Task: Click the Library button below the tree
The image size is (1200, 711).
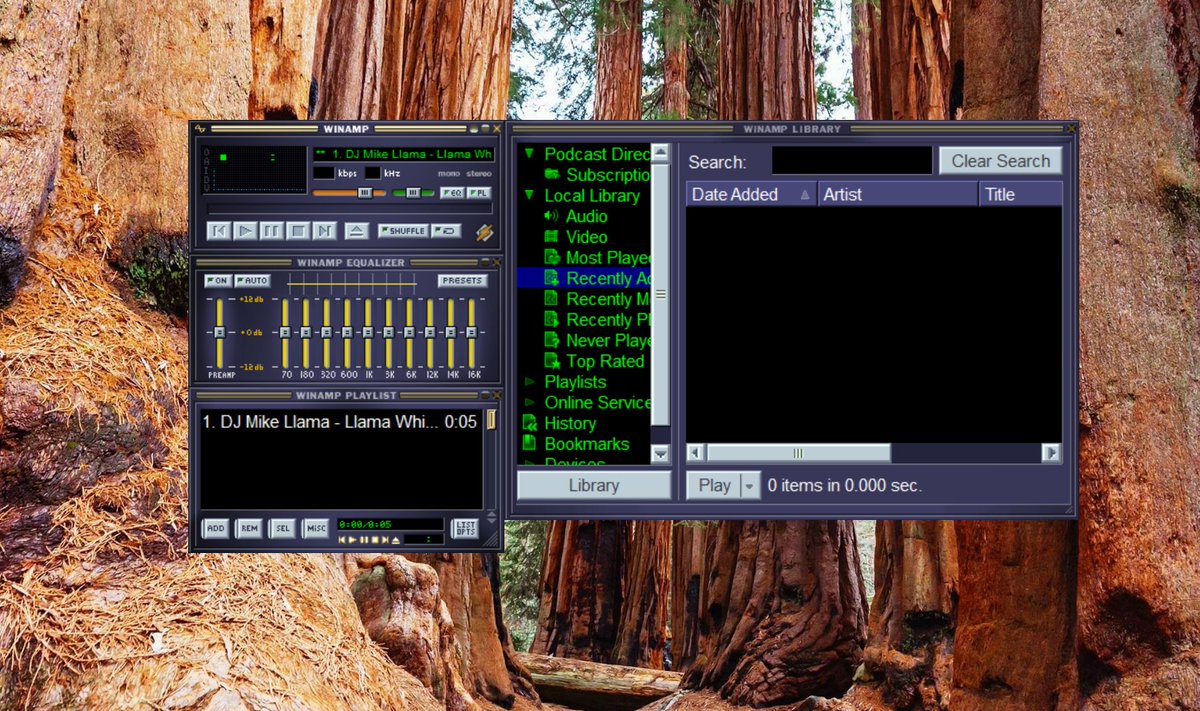Action: click(594, 486)
